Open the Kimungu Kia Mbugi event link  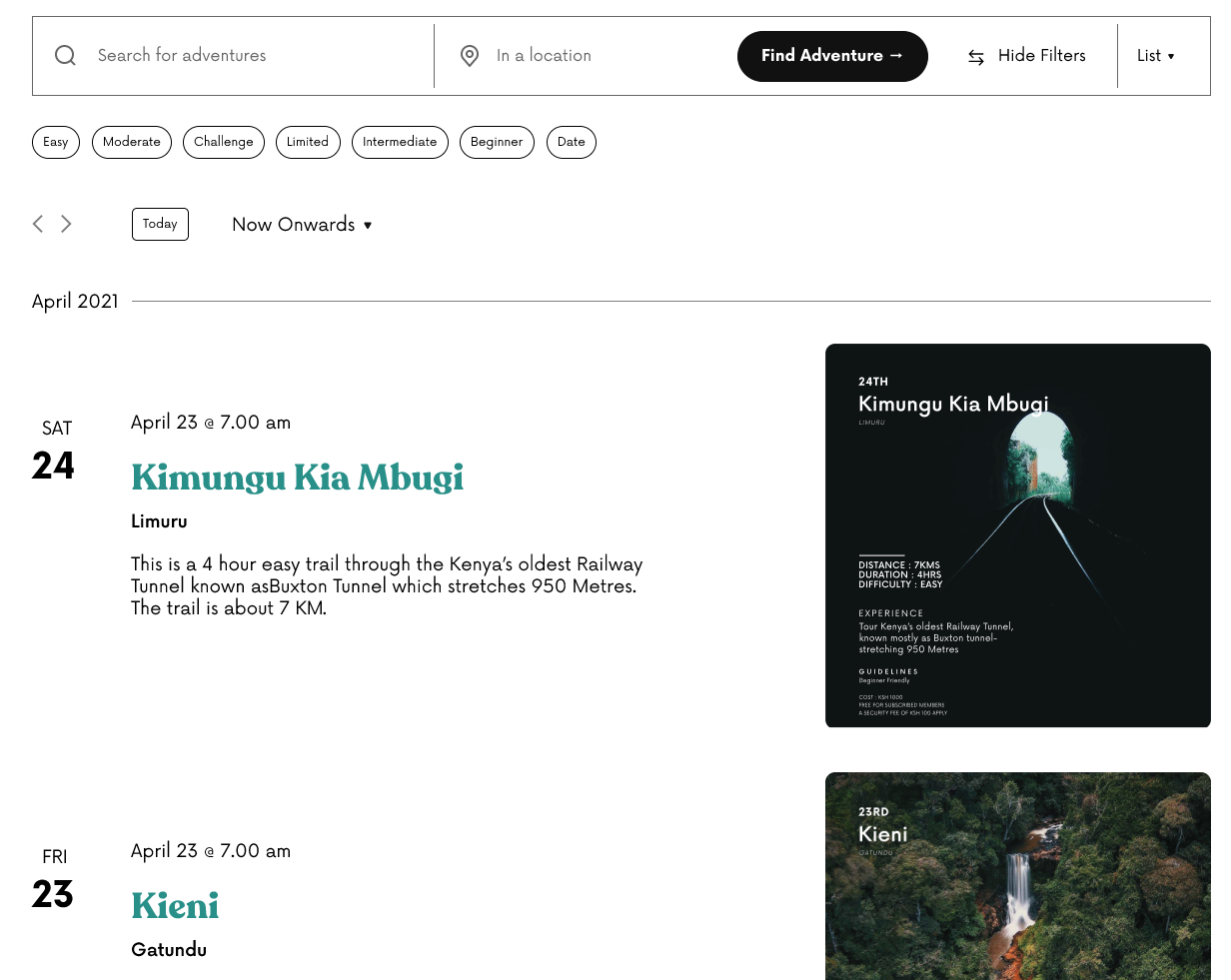[297, 478]
